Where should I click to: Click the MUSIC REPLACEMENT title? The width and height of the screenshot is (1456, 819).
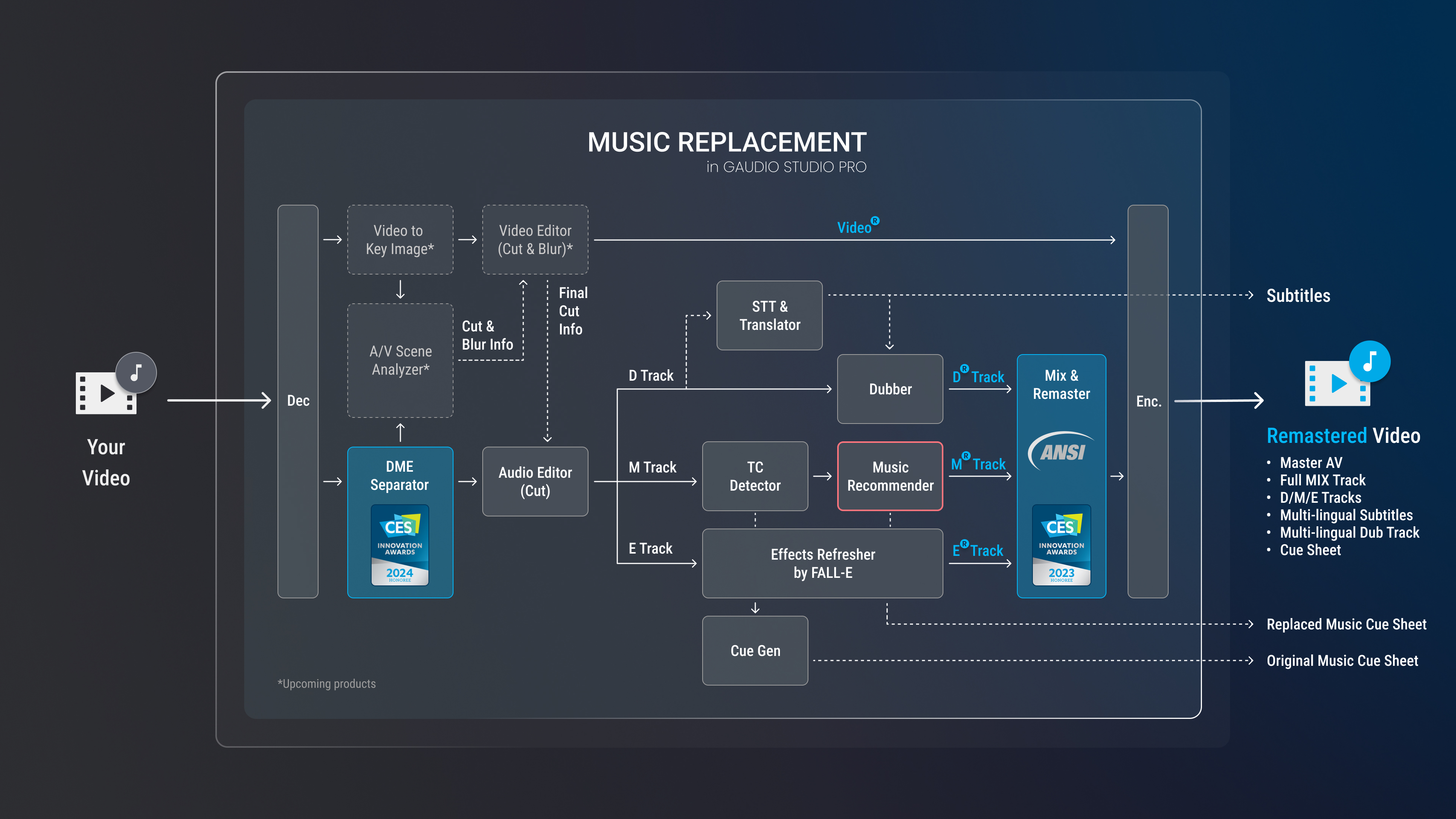pyautogui.click(x=727, y=143)
